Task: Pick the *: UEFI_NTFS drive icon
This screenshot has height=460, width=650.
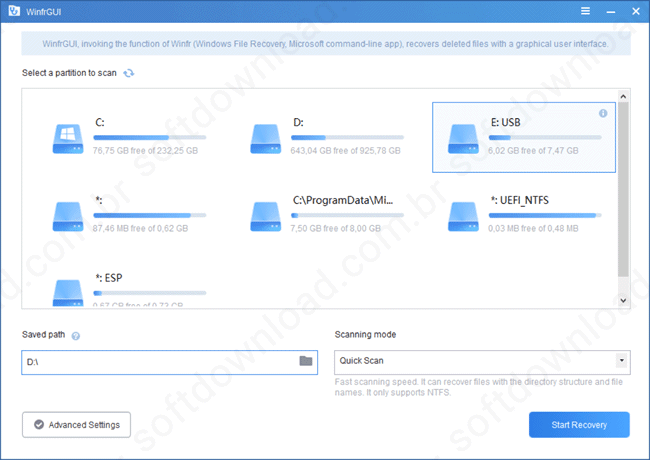Action: [x=463, y=217]
